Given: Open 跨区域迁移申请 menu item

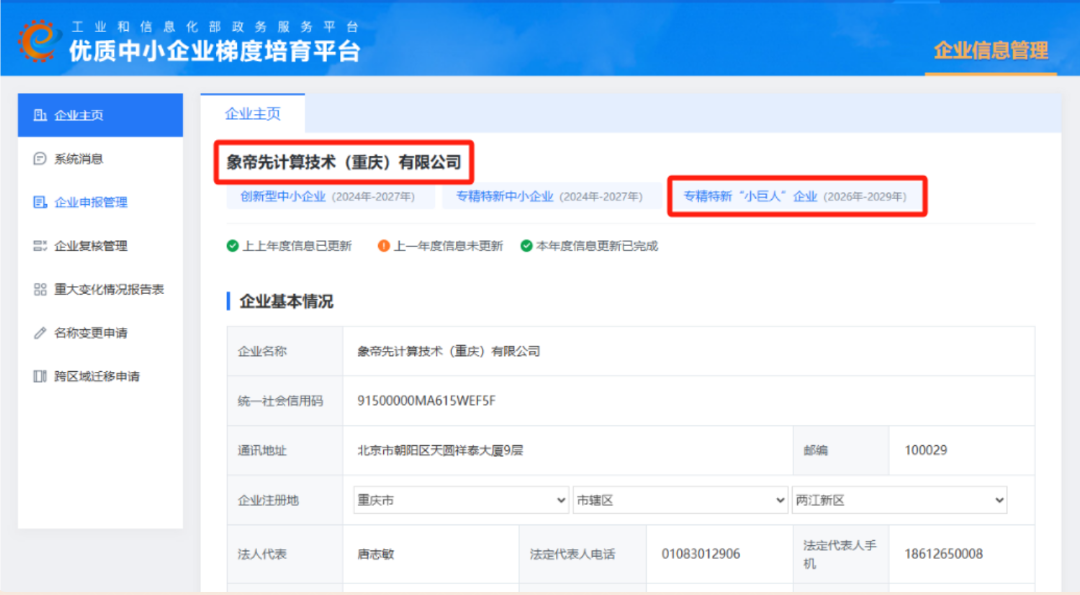Looking at the screenshot, I should [x=101, y=376].
